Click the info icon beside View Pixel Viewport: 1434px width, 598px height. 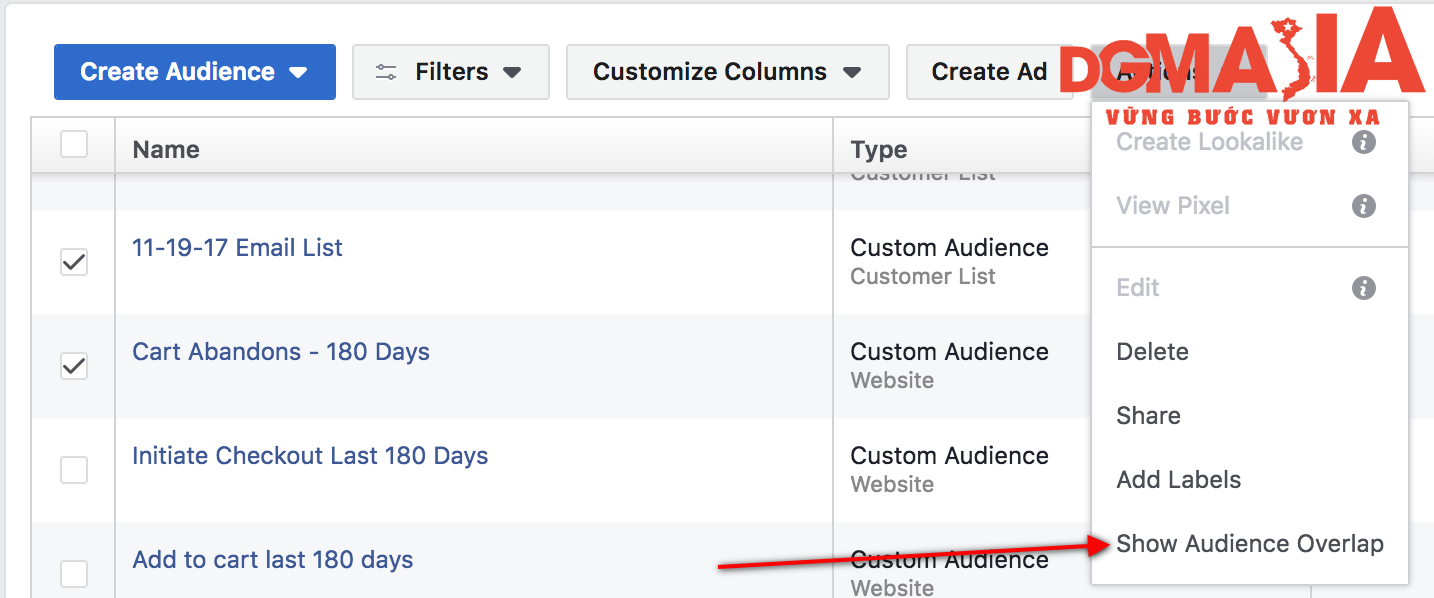pyautogui.click(x=1364, y=206)
